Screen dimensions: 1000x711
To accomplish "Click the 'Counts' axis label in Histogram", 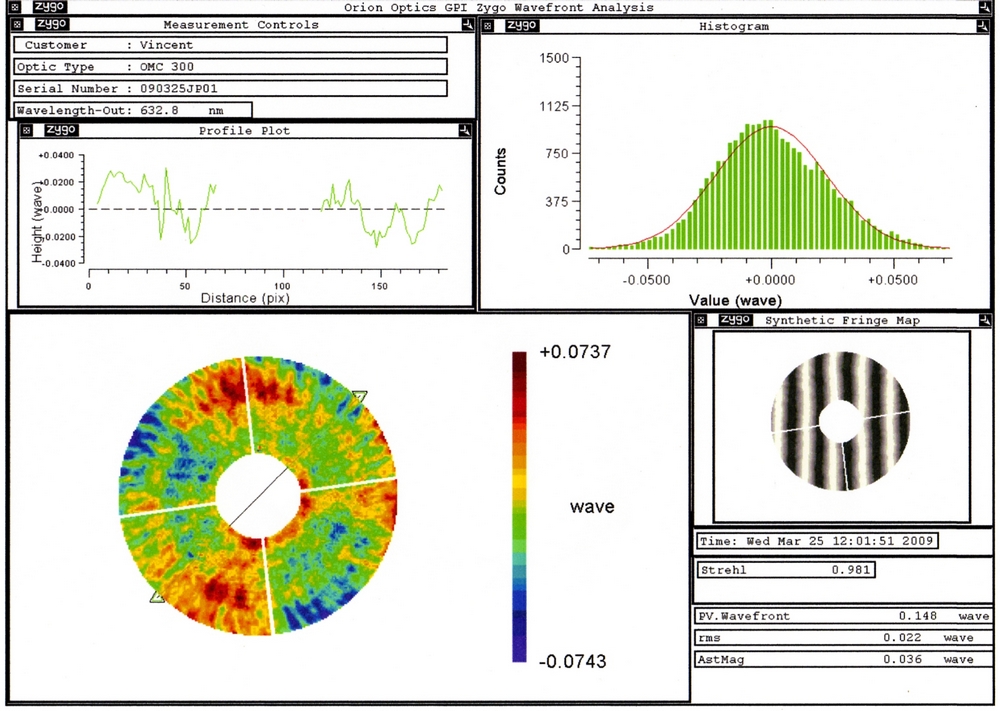I will [x=500, y=172].
